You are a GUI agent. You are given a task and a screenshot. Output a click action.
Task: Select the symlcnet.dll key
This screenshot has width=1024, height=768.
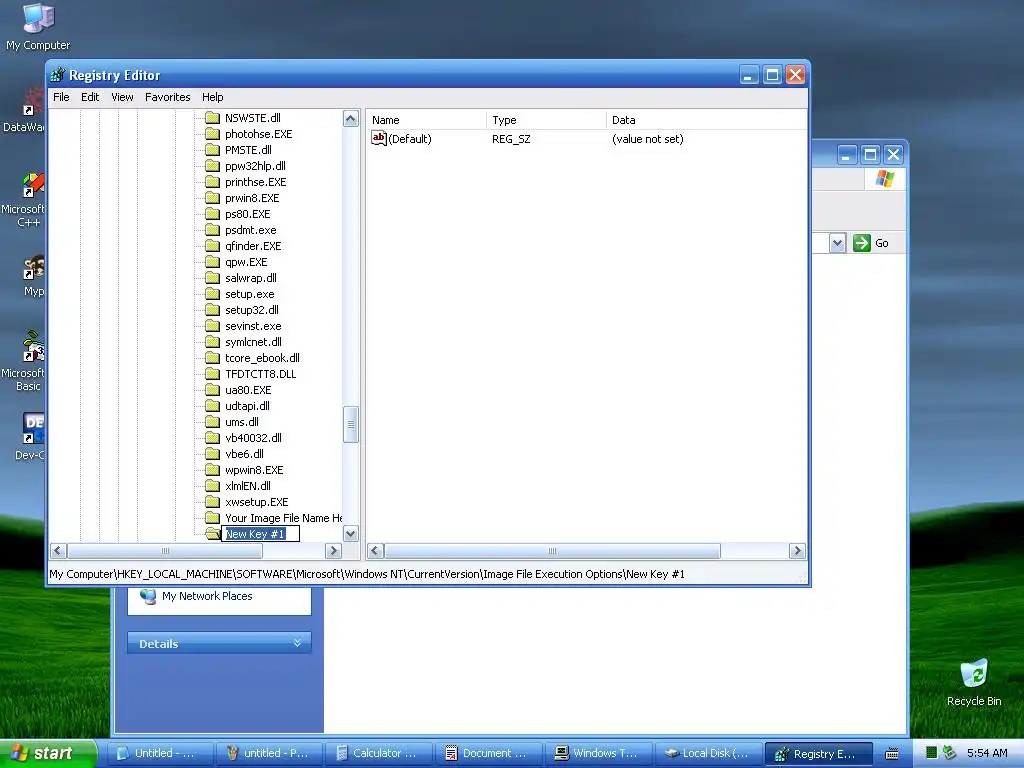coord(253,342)
